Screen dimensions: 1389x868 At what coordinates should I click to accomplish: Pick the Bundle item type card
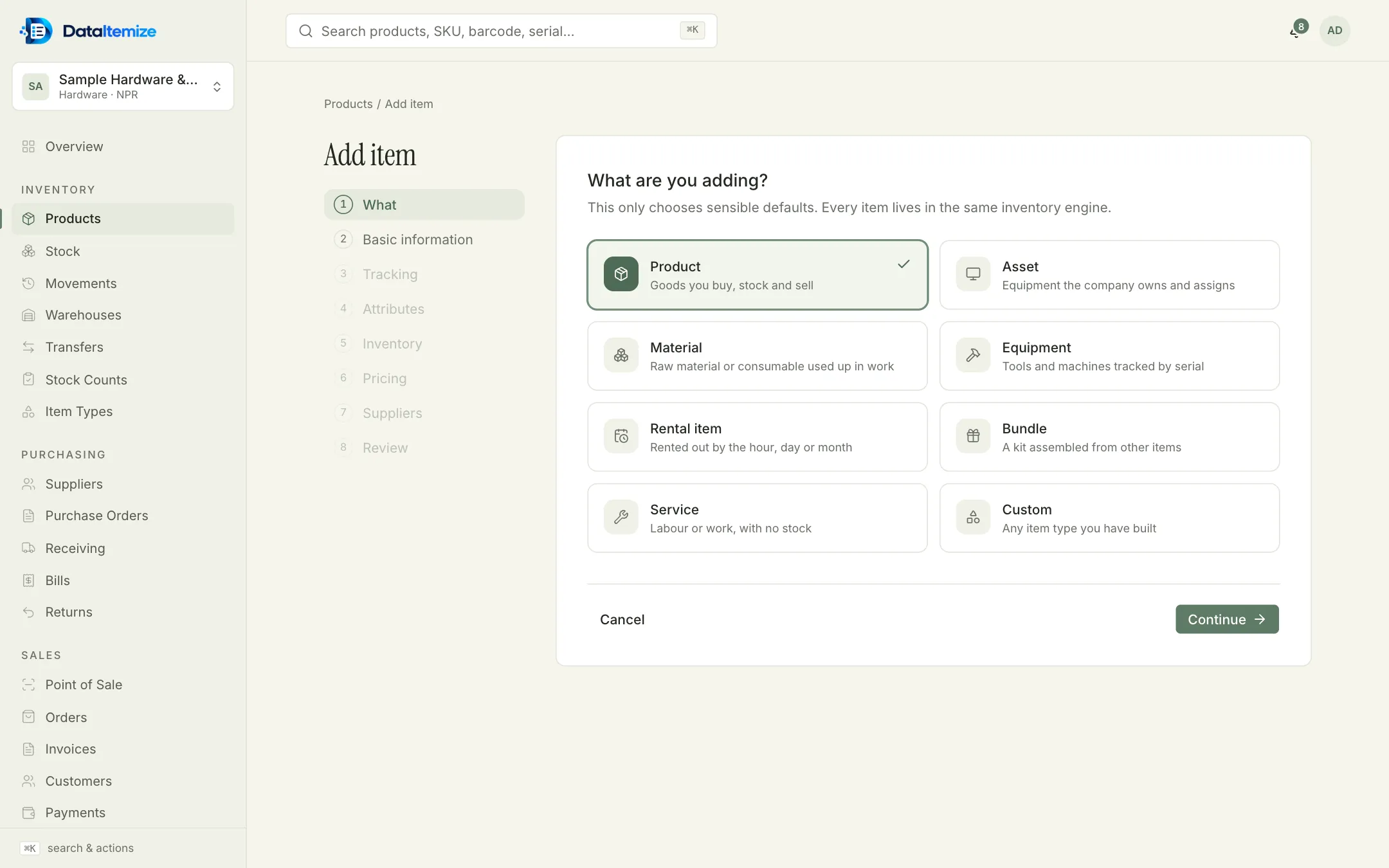tap(1109, 437)
